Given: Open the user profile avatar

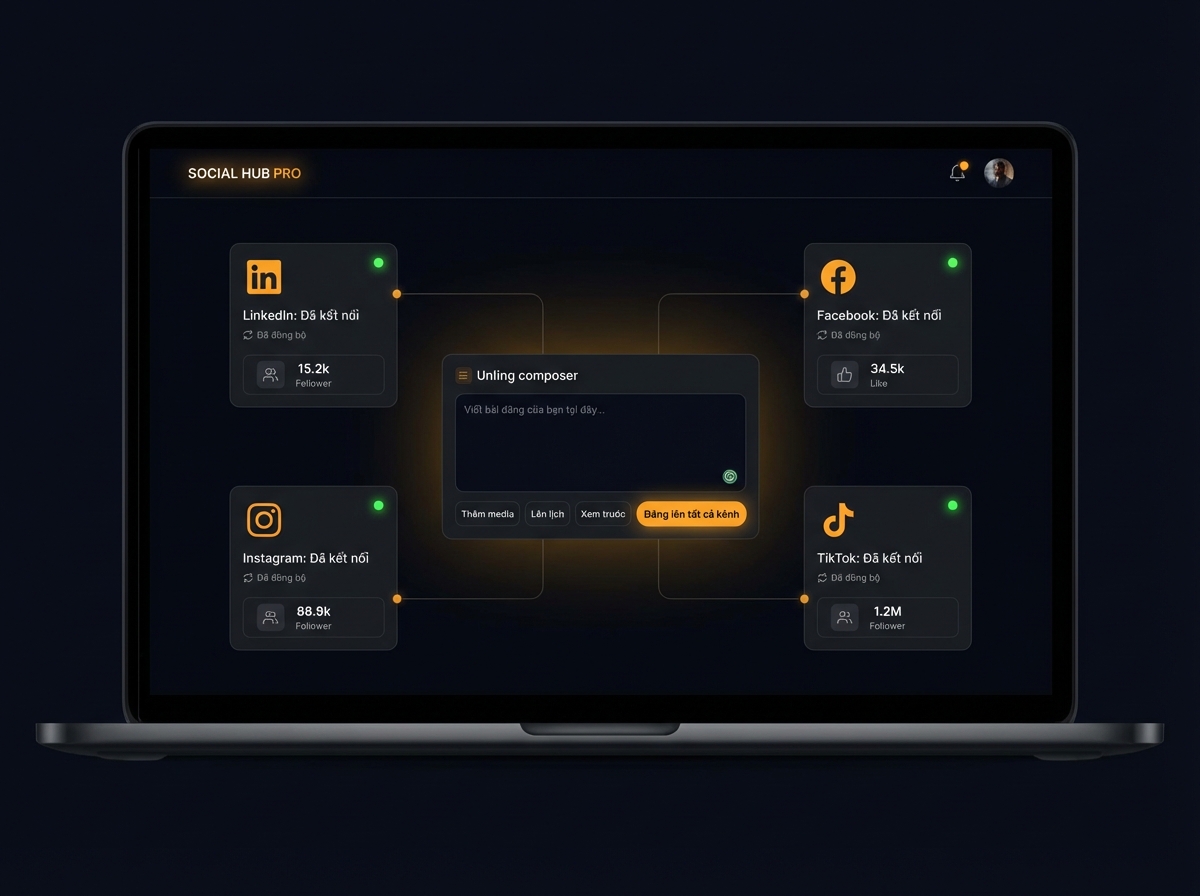Looking at the screenshot, I should 999,173.
